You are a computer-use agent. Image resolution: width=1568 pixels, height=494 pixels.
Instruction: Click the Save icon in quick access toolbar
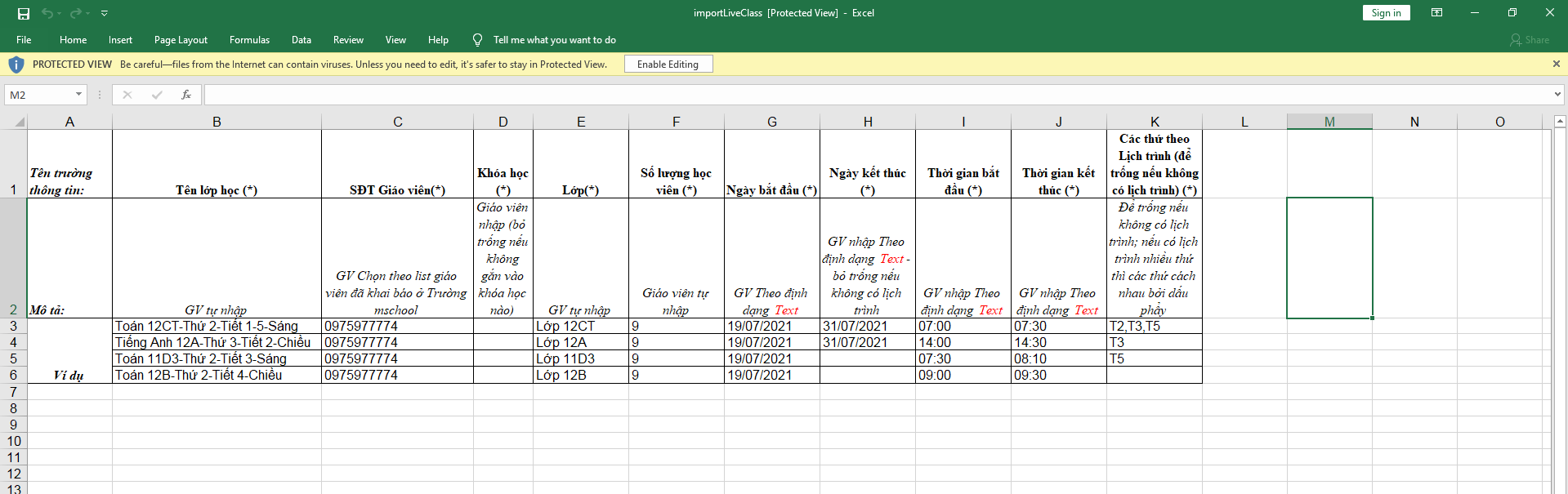(x=24, y=13)
